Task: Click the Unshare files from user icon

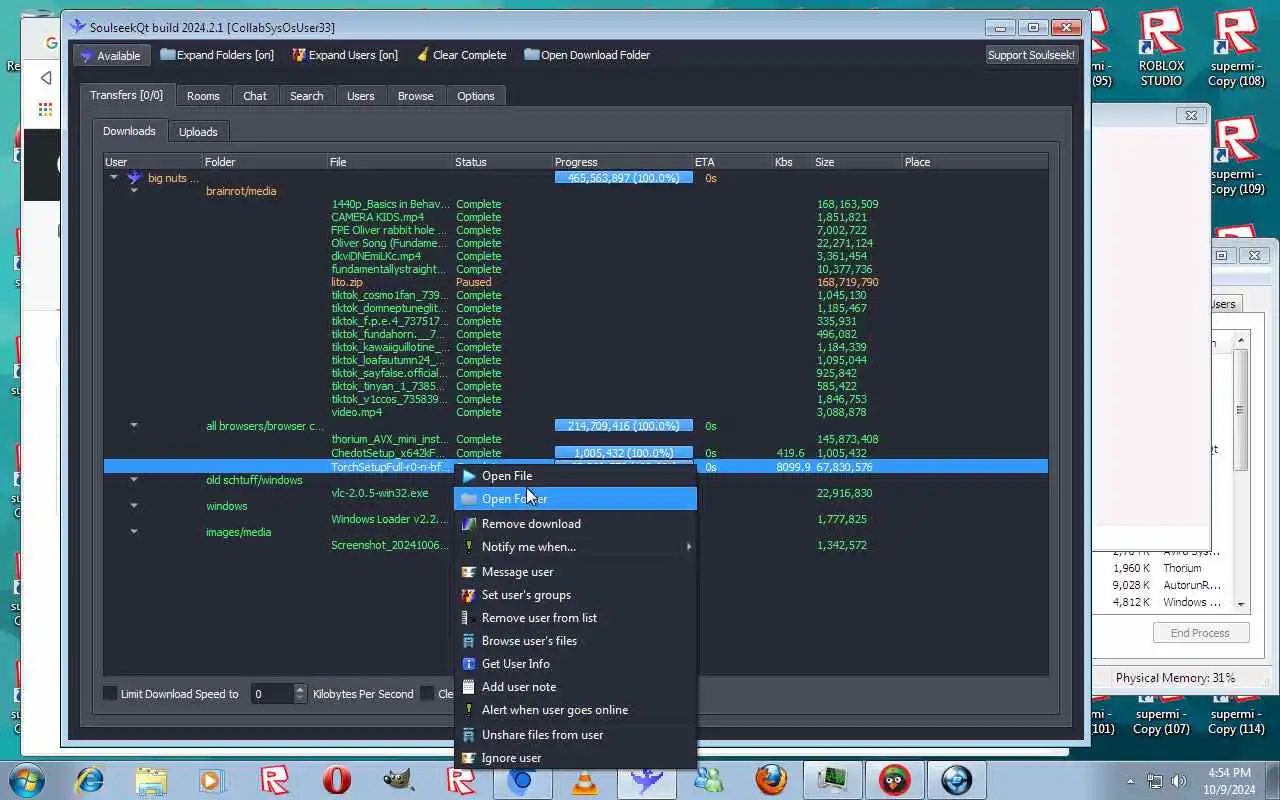Action: [468, 735]
